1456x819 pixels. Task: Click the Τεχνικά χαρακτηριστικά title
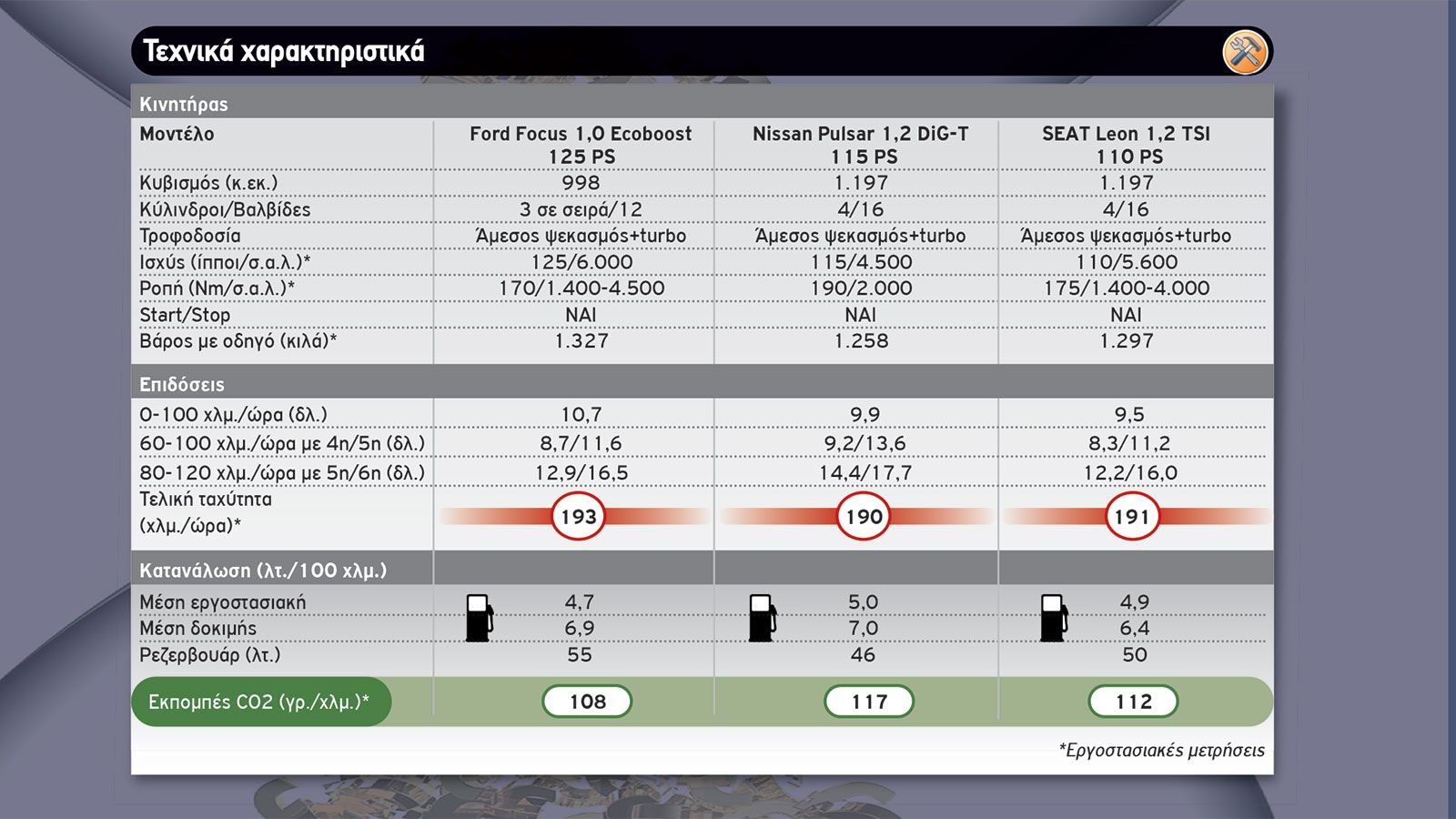point(284,51)
